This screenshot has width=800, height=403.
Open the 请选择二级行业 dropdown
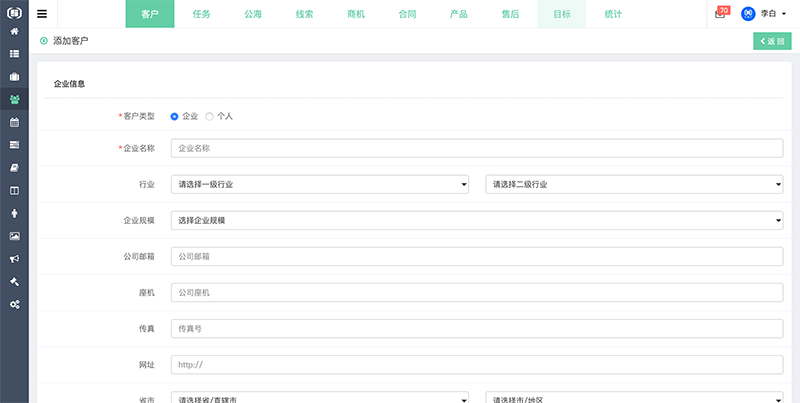coord(633,184)
